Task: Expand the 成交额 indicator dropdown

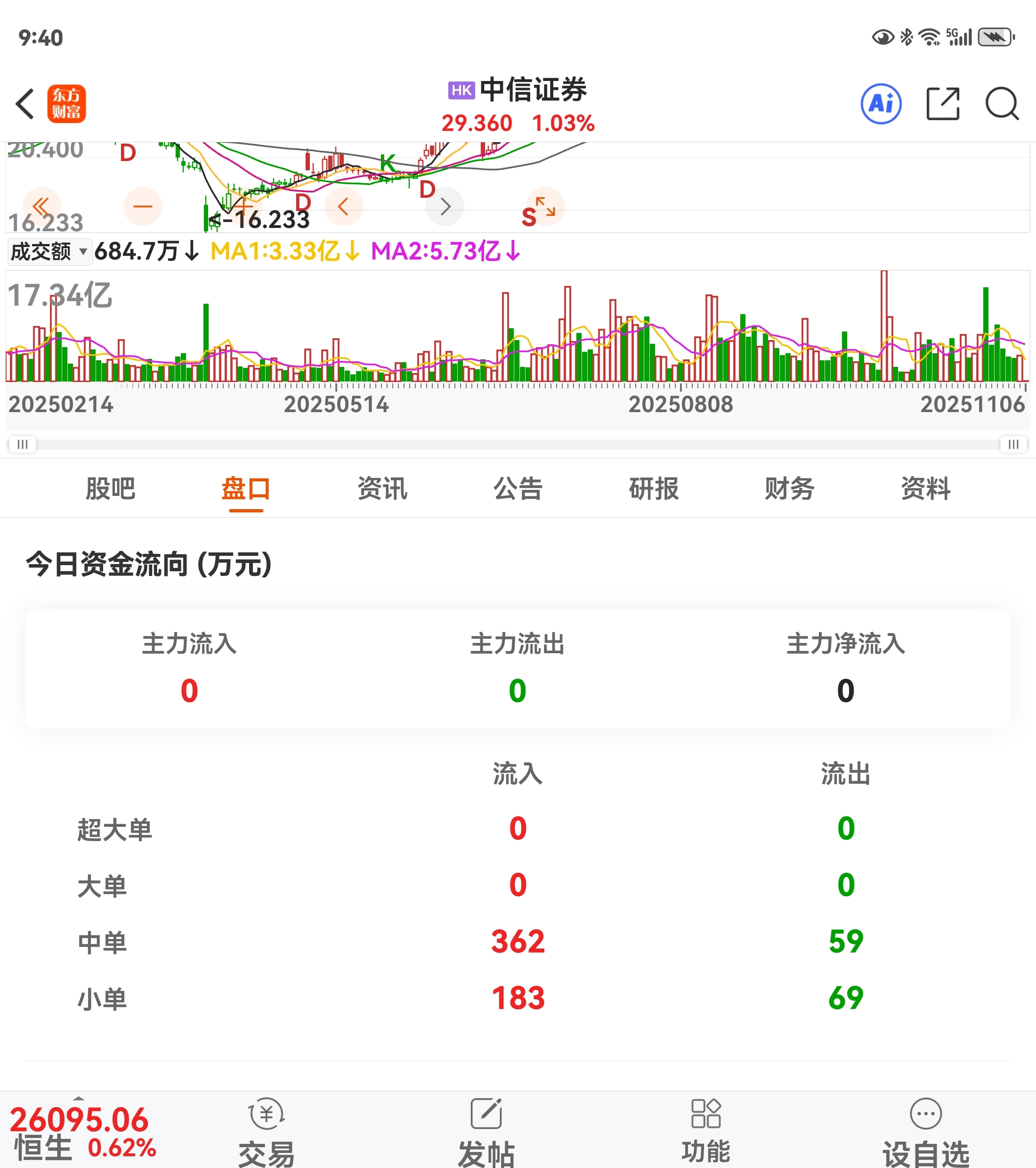Action: [x=50, y=251]
